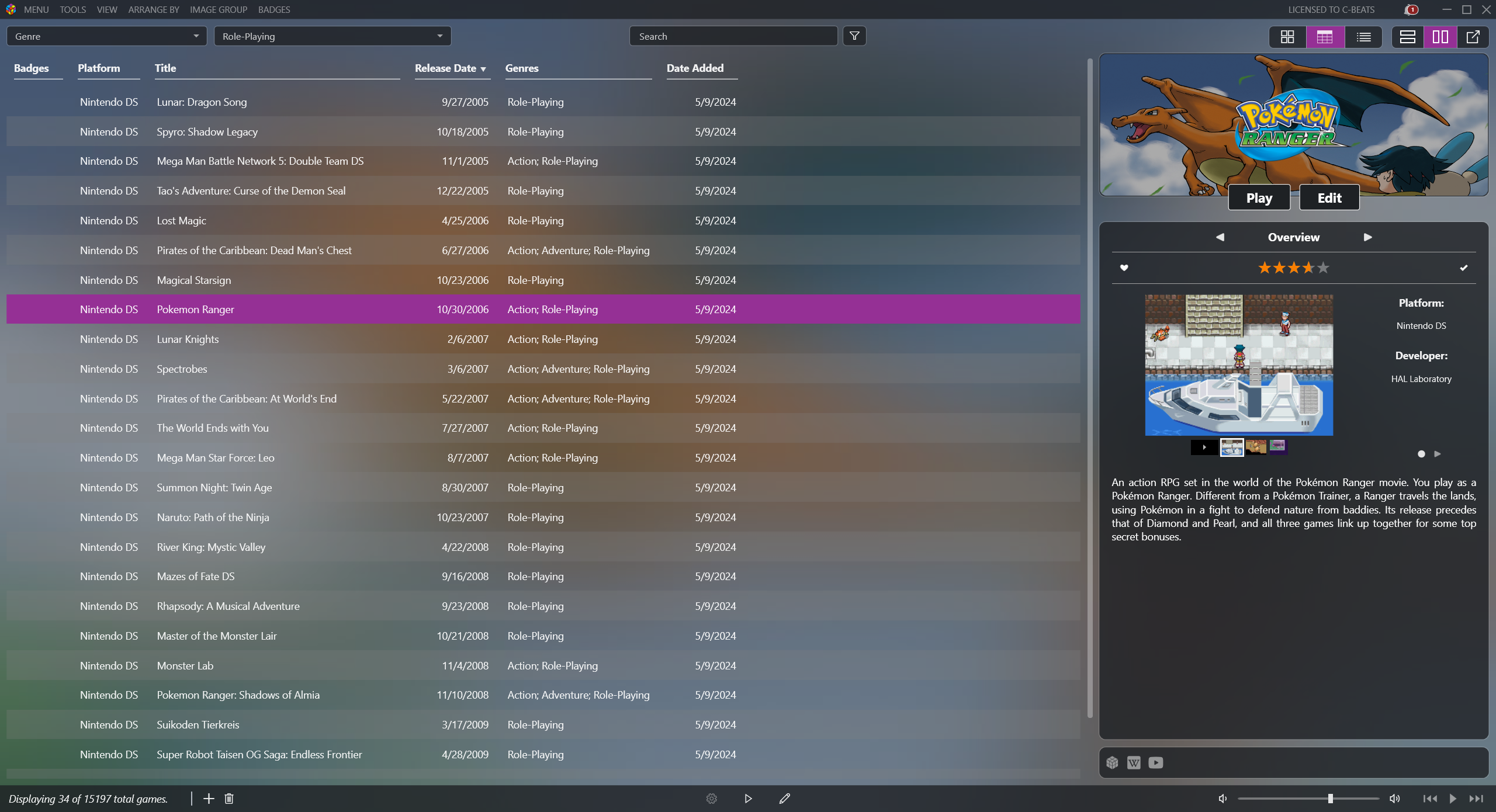Choose the side-by-side columns layout icon
This screenshot has width=1496, height=812.
click(x=1440, y=37)
